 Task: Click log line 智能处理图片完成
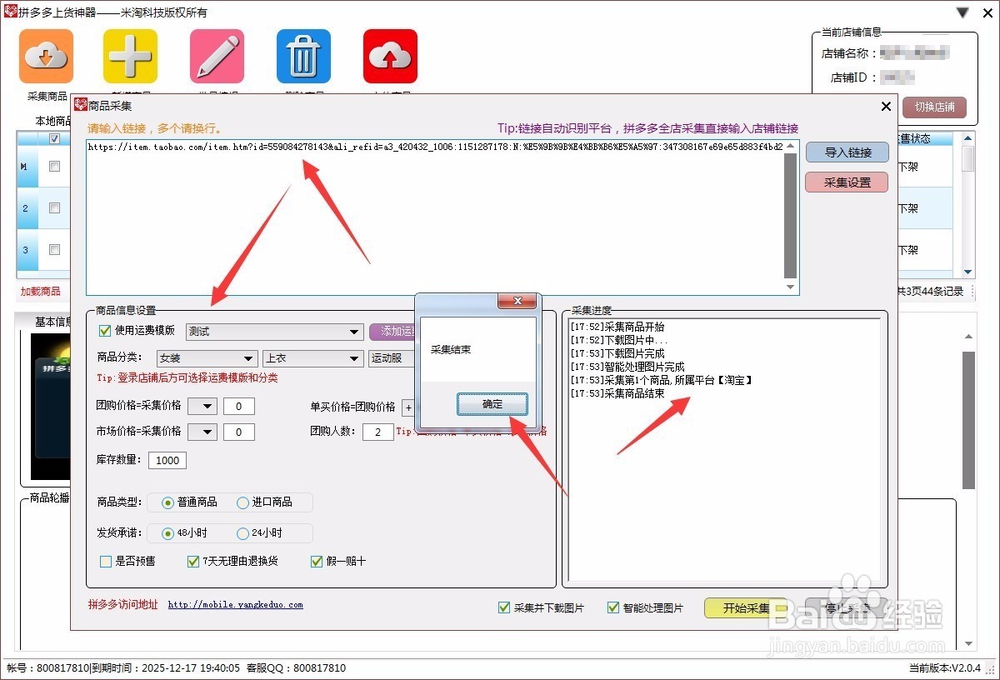pos(627,367)
